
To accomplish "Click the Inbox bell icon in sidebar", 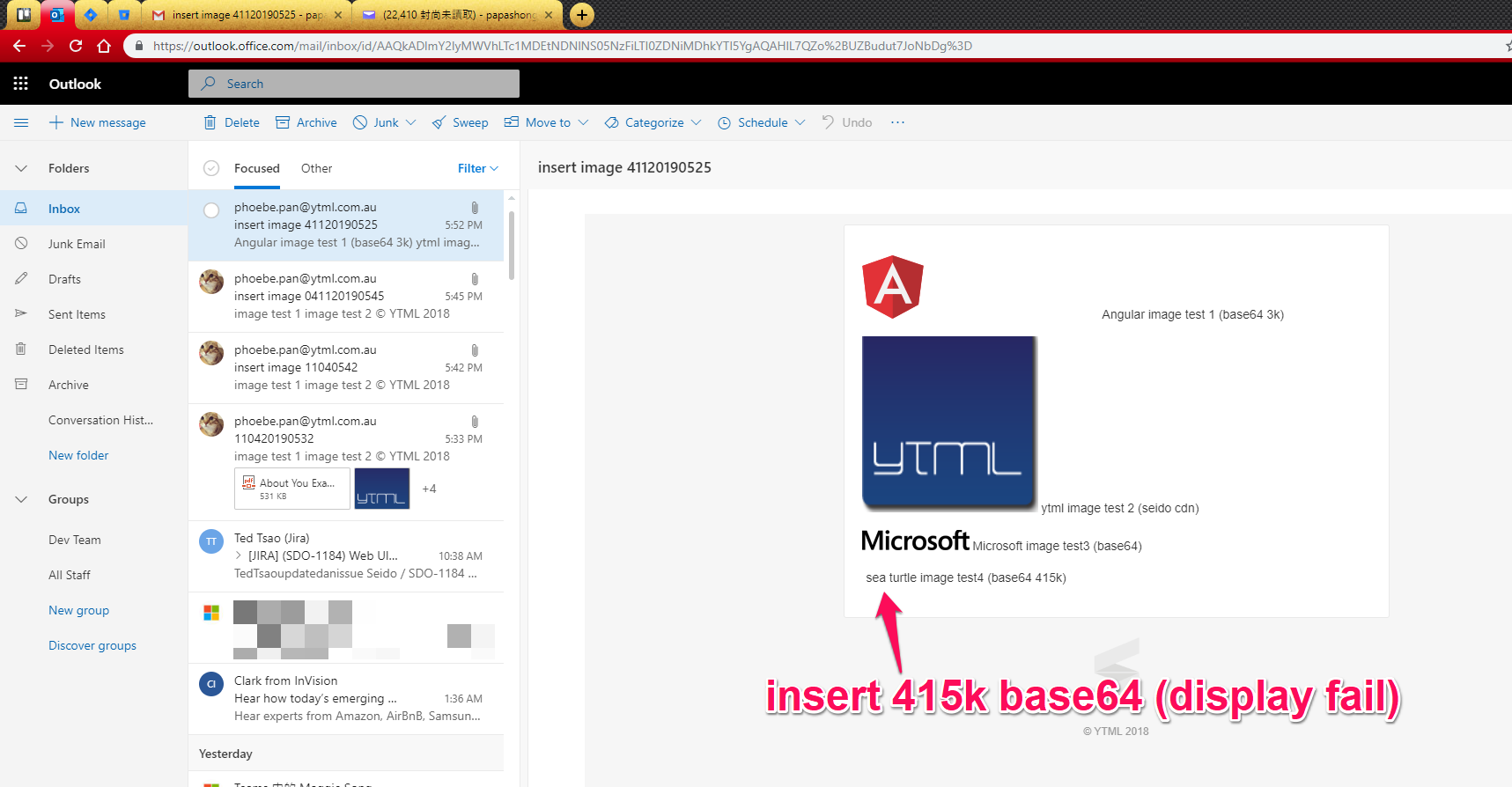I will coord(21,208).
